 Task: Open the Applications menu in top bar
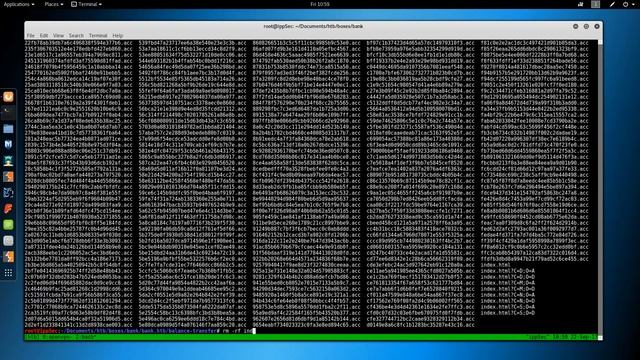[19, 4]
